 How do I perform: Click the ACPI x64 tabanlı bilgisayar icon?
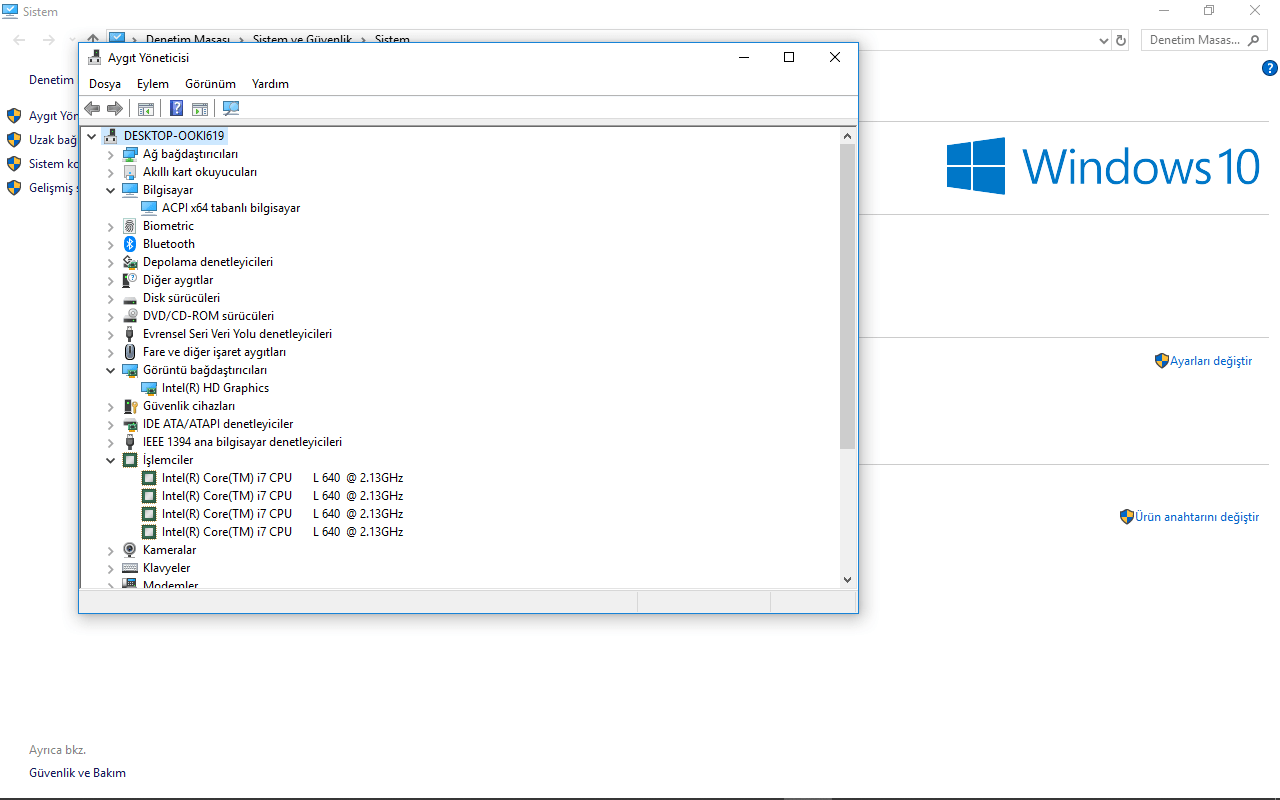point(149,208)
